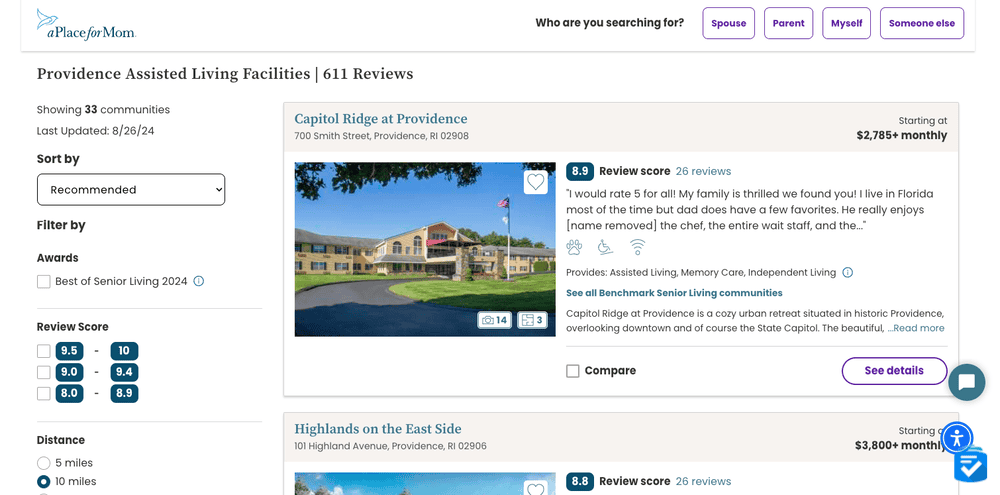The width and height of the screenshot is (1000, 495).
Task: Click the WiFi amenity icon
Action: coord(637,247)
